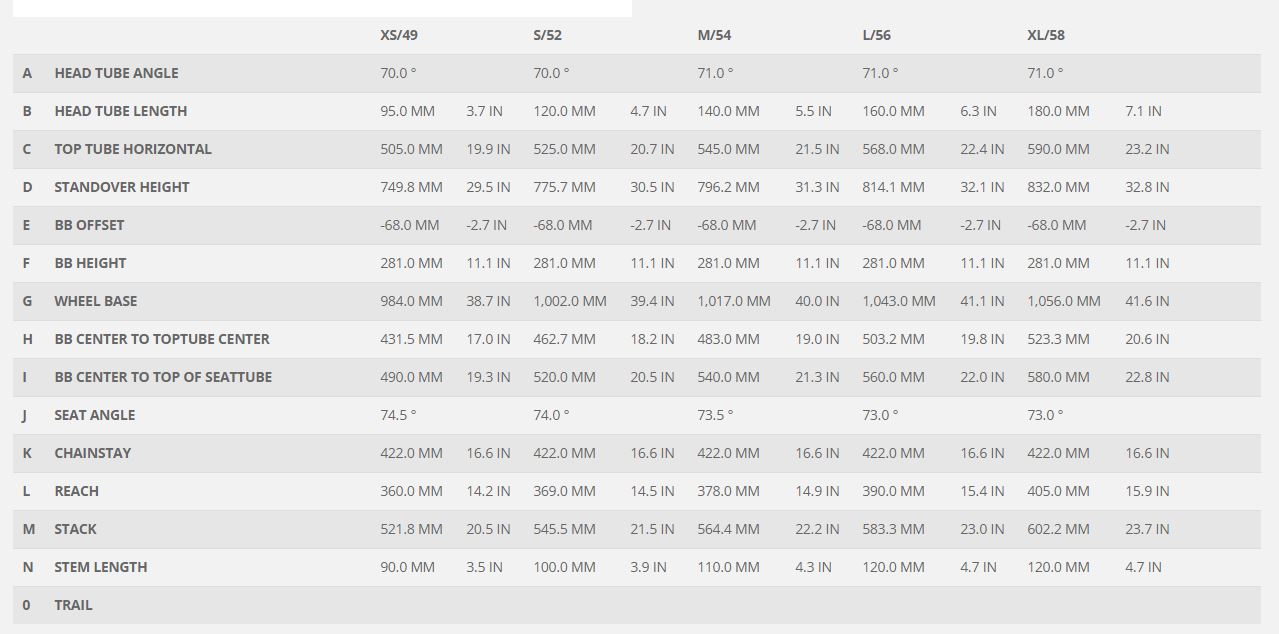The image size is (1279, 634).
Task: Click the TOP TUBE HORIZONTAL row label
Action: [x=133, y=149]
